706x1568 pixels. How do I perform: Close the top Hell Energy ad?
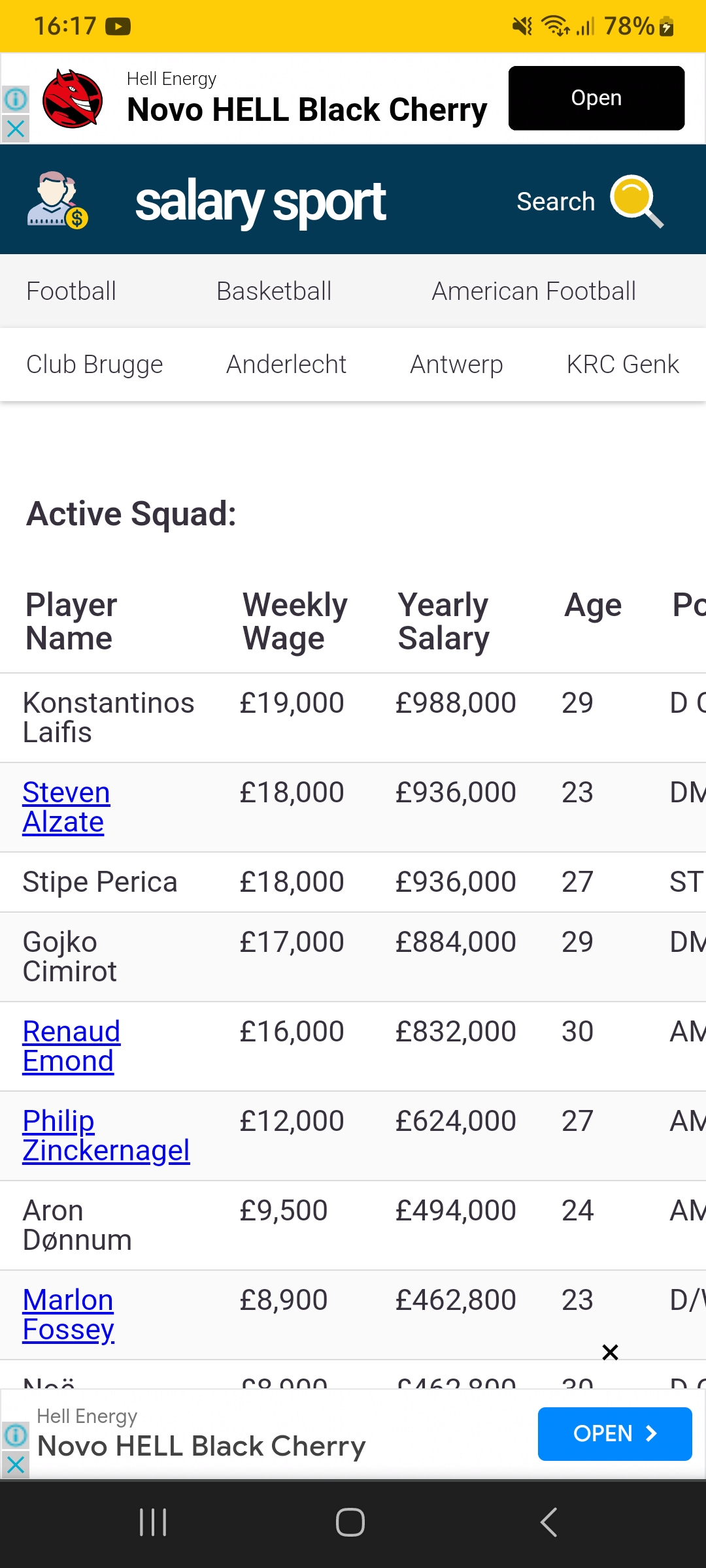pos(16,129)
